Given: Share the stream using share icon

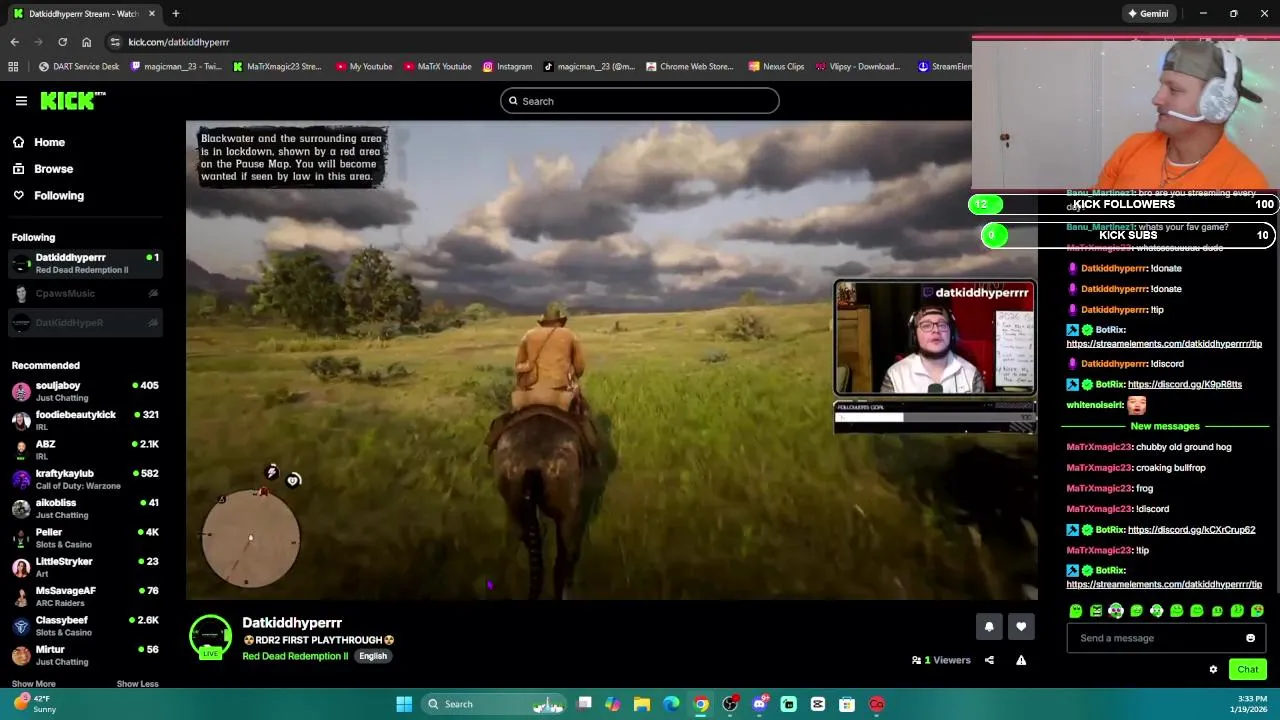Looking at the screenshot, I should point(989,660).
